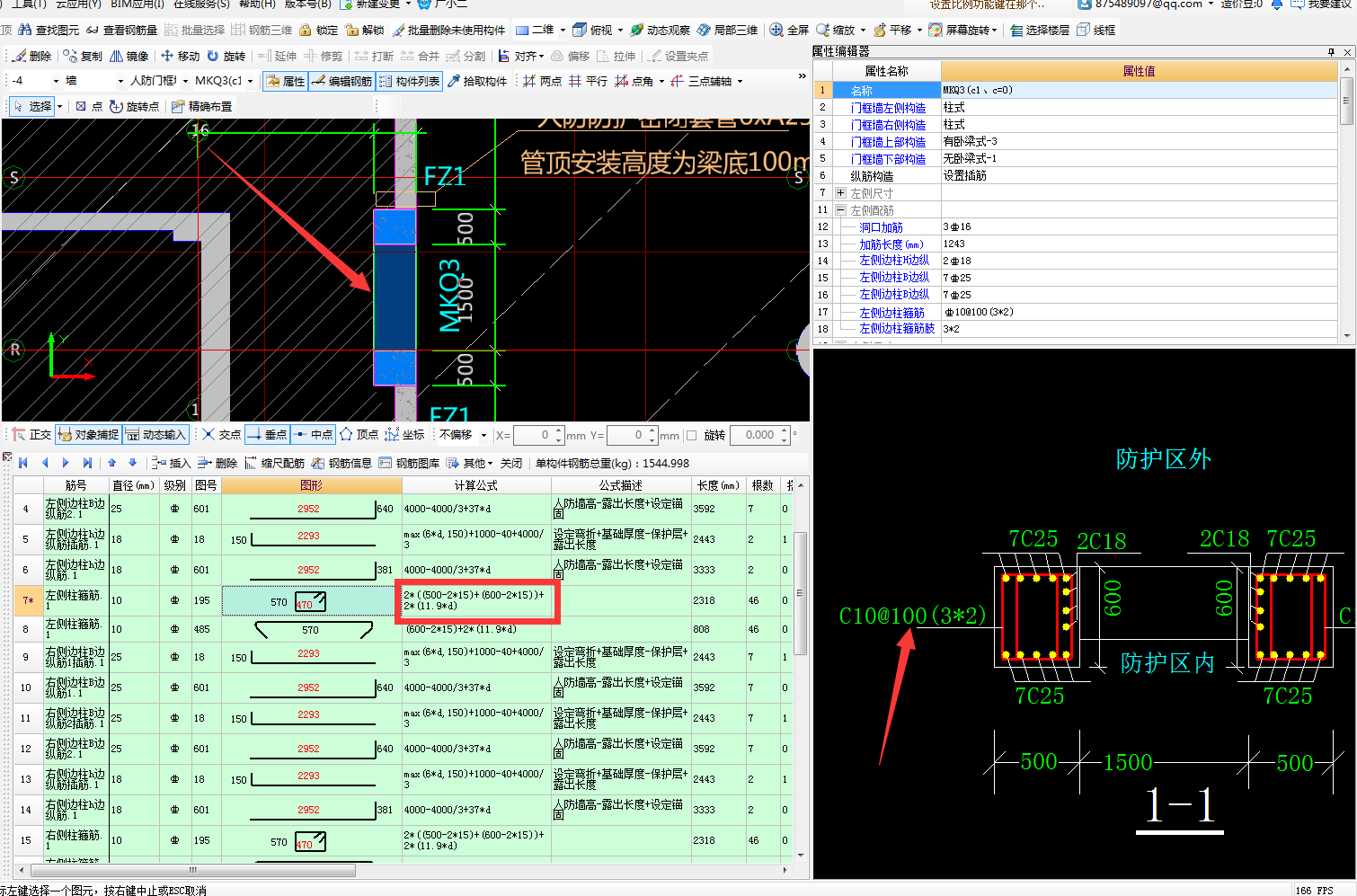This screenshot has height=896, width=1357.
Task: Open the BIM应用(I) menu
Action: pyautogui.click(x=137, y=4)
